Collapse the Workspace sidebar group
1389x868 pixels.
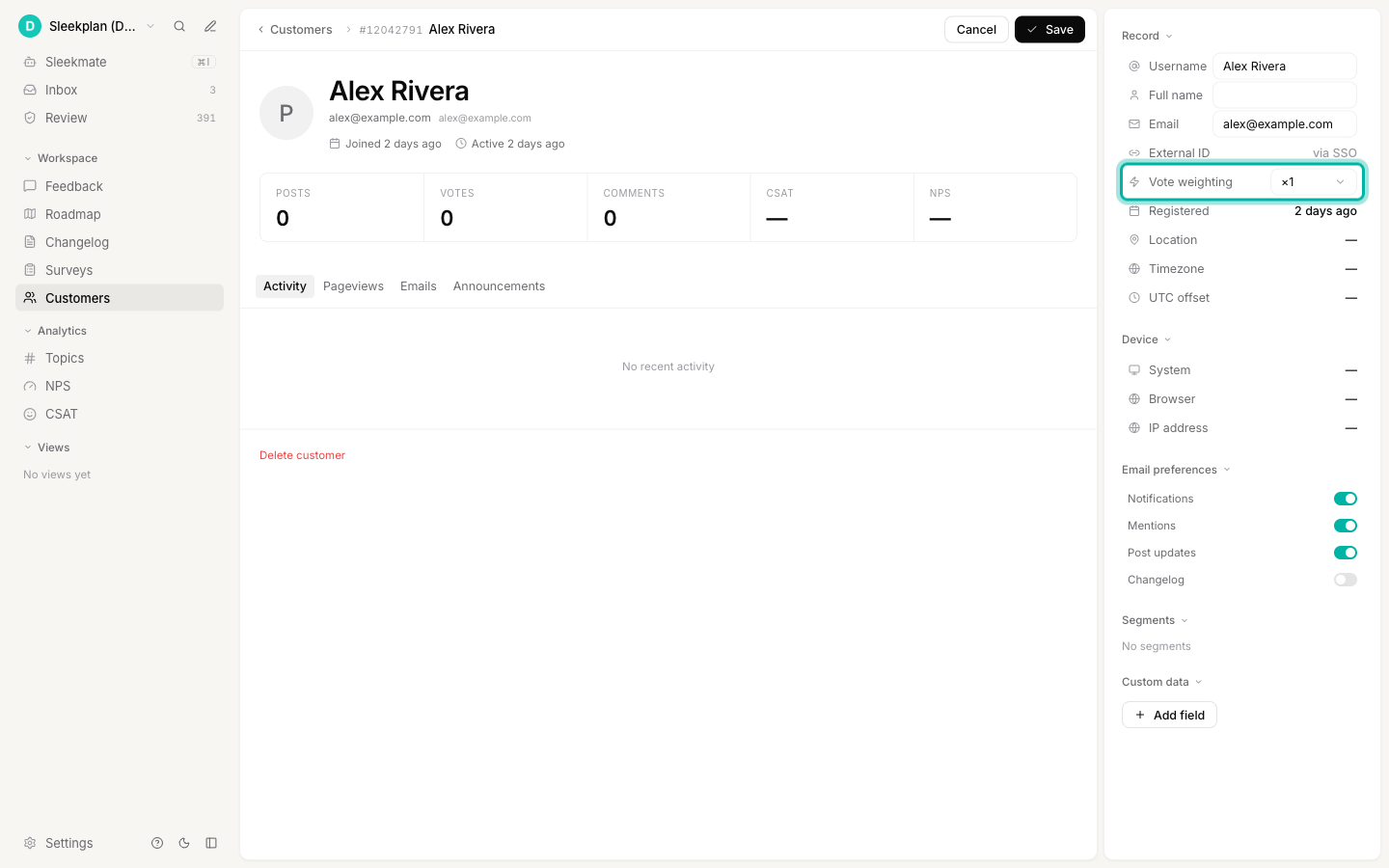[61, 158]
